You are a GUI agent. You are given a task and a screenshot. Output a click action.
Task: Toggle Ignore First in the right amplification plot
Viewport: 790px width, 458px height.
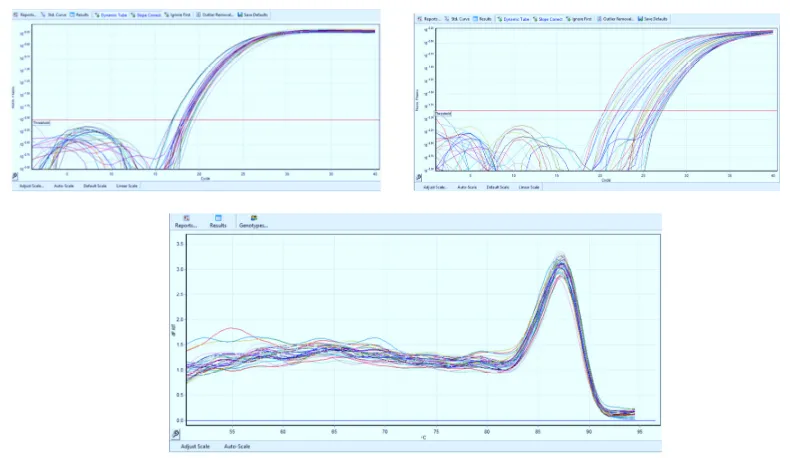[x=579, y=19]
